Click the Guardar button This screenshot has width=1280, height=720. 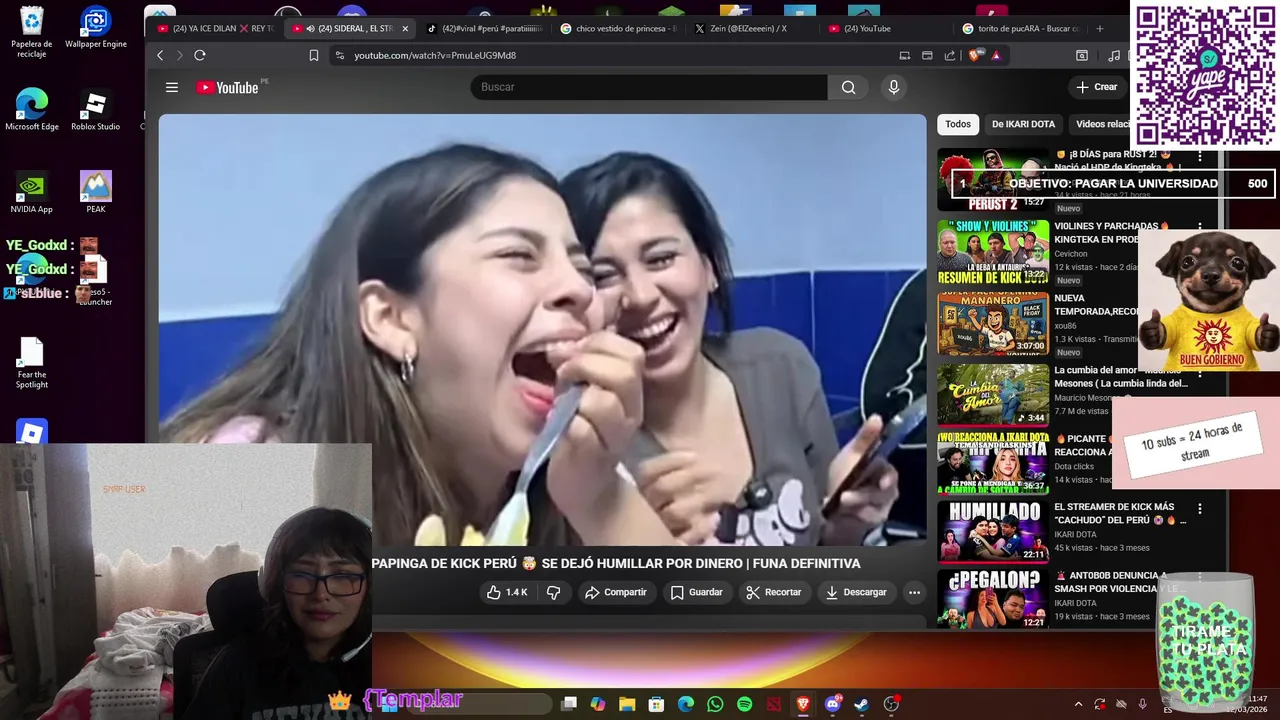[x=696, y=592]
